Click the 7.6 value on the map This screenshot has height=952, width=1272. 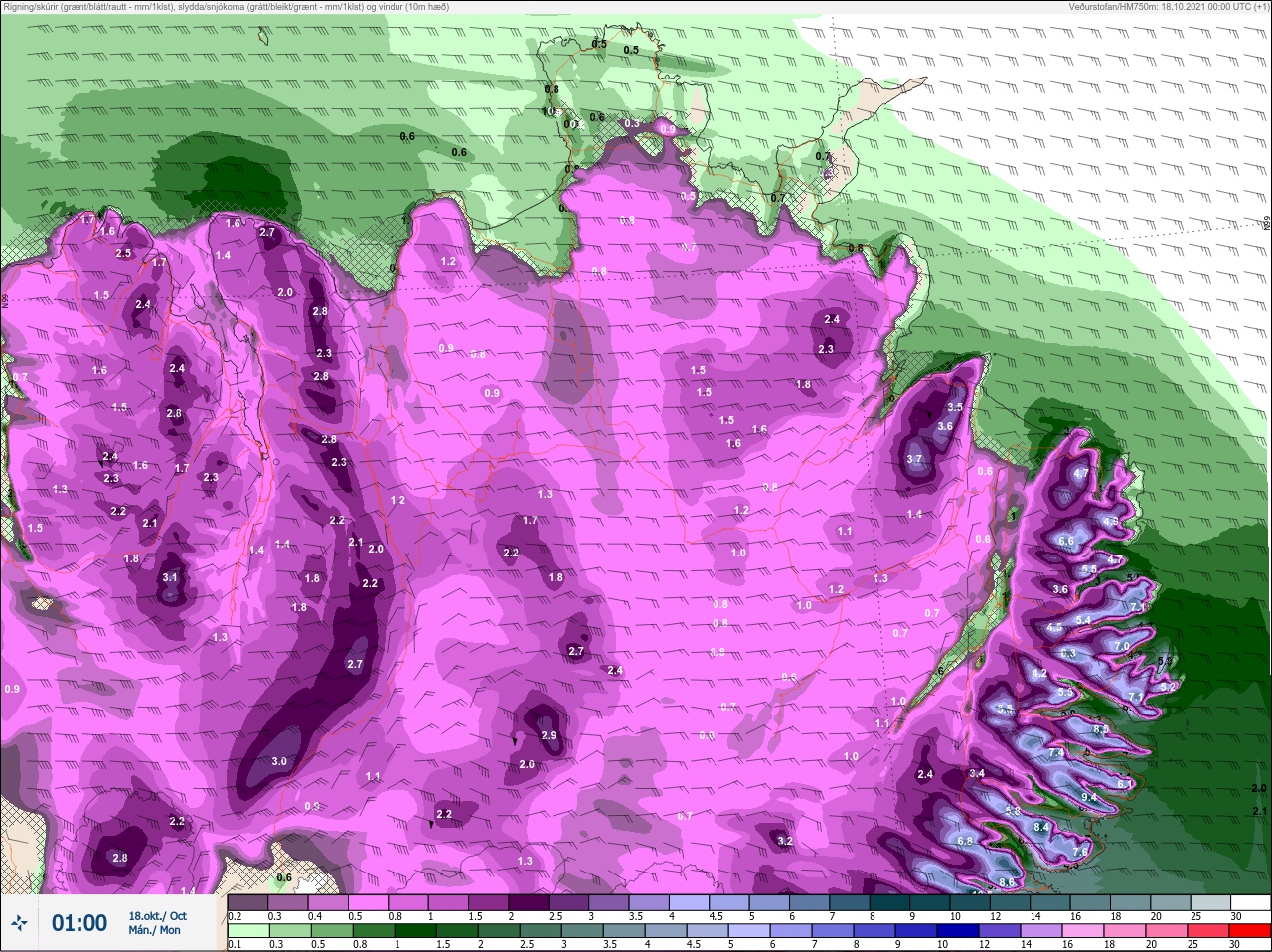[x=1081, y=852]
